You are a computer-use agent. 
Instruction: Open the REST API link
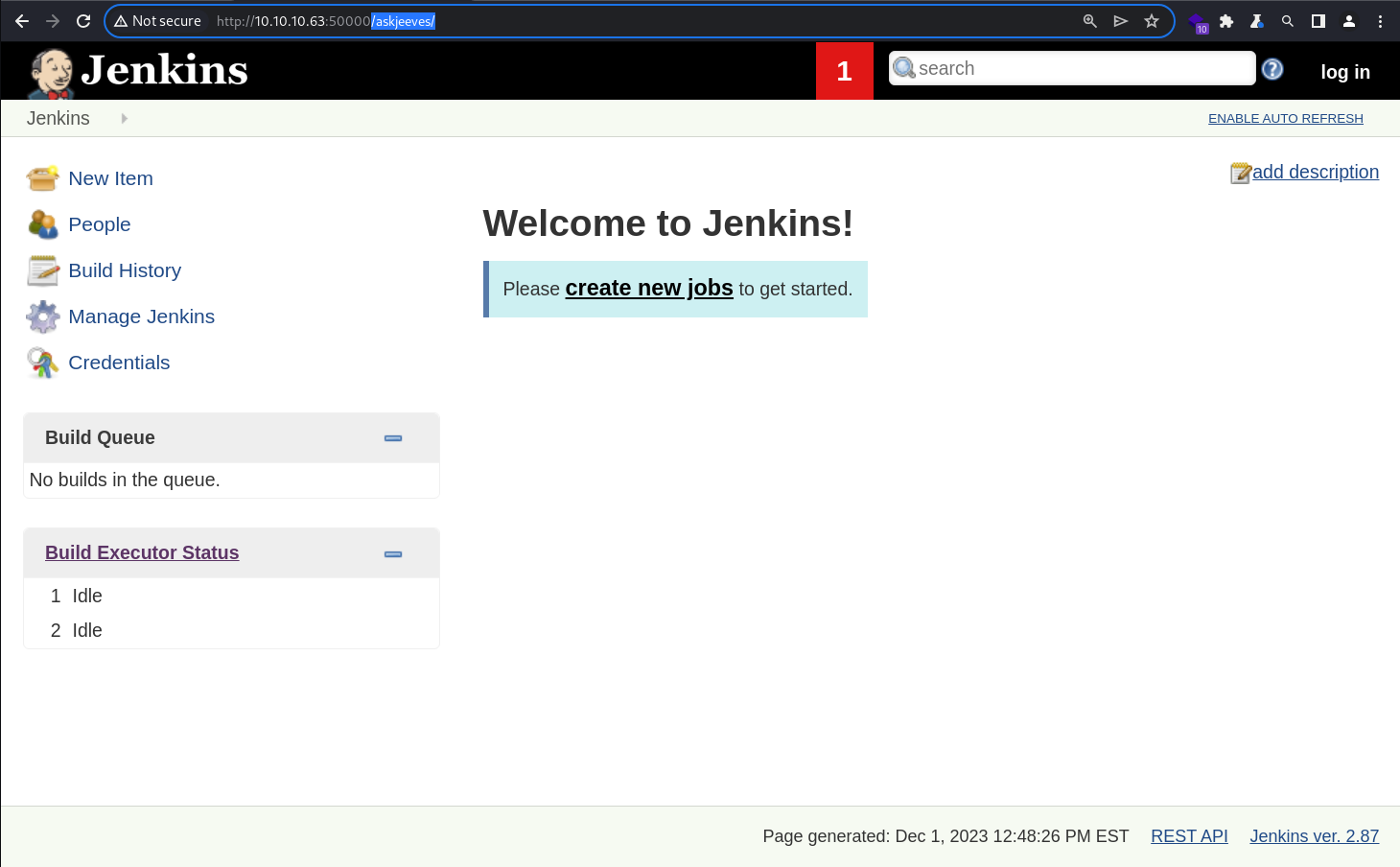1189,836
